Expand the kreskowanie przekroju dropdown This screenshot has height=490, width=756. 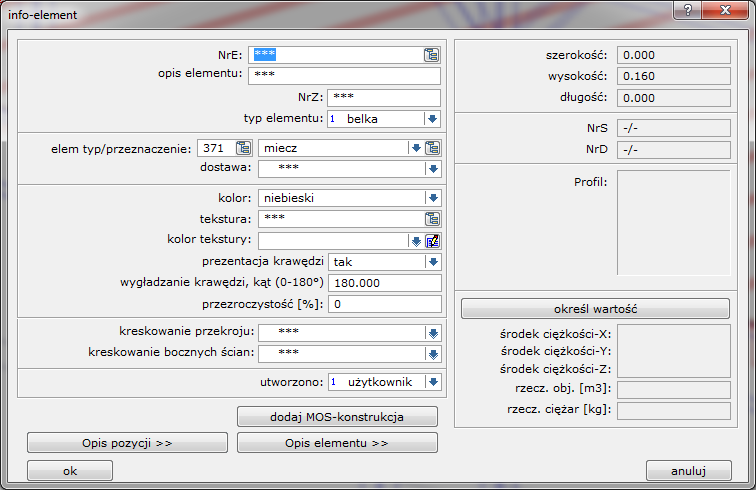(x=432, y=333)
